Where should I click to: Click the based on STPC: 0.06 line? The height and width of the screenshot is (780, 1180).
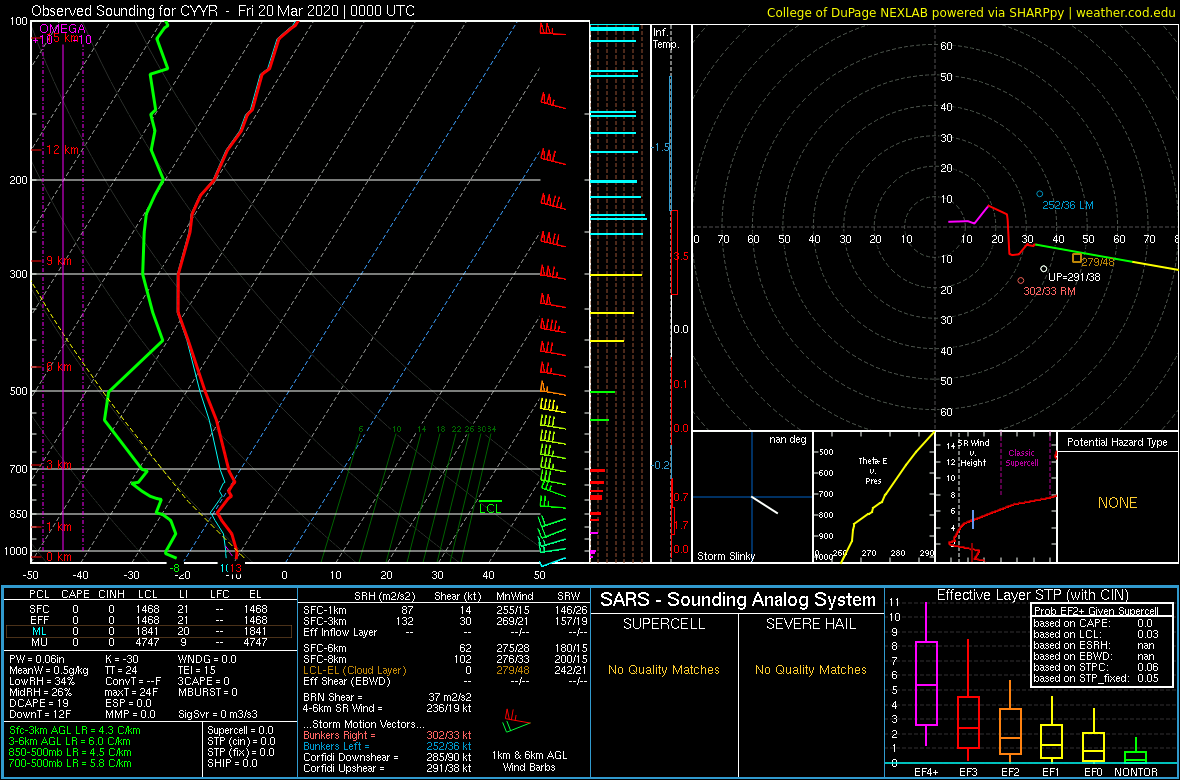click(1094, 666)
